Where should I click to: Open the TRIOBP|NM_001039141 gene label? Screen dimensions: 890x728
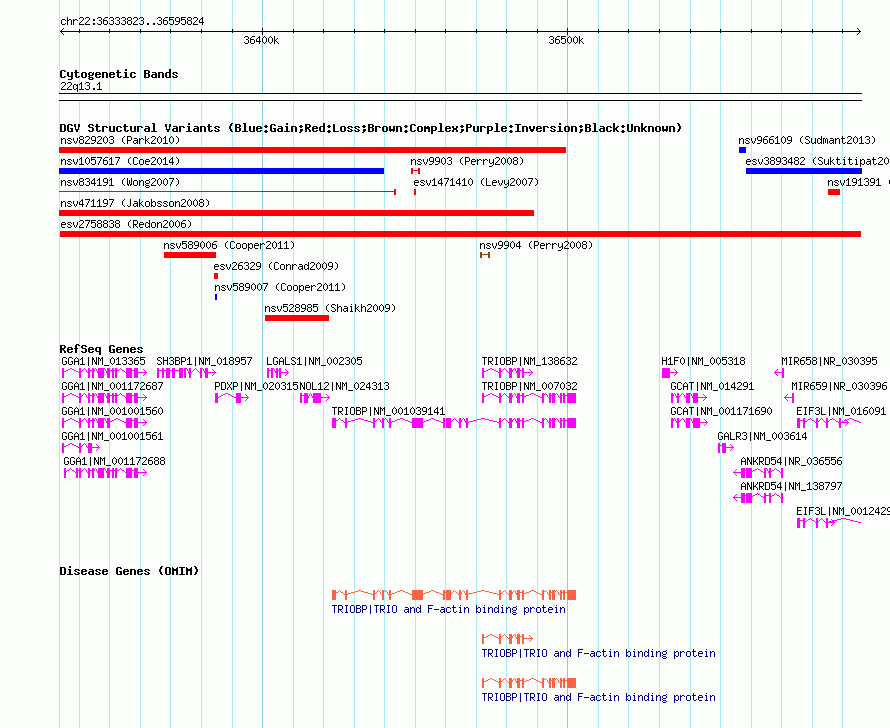coord(388,411)
